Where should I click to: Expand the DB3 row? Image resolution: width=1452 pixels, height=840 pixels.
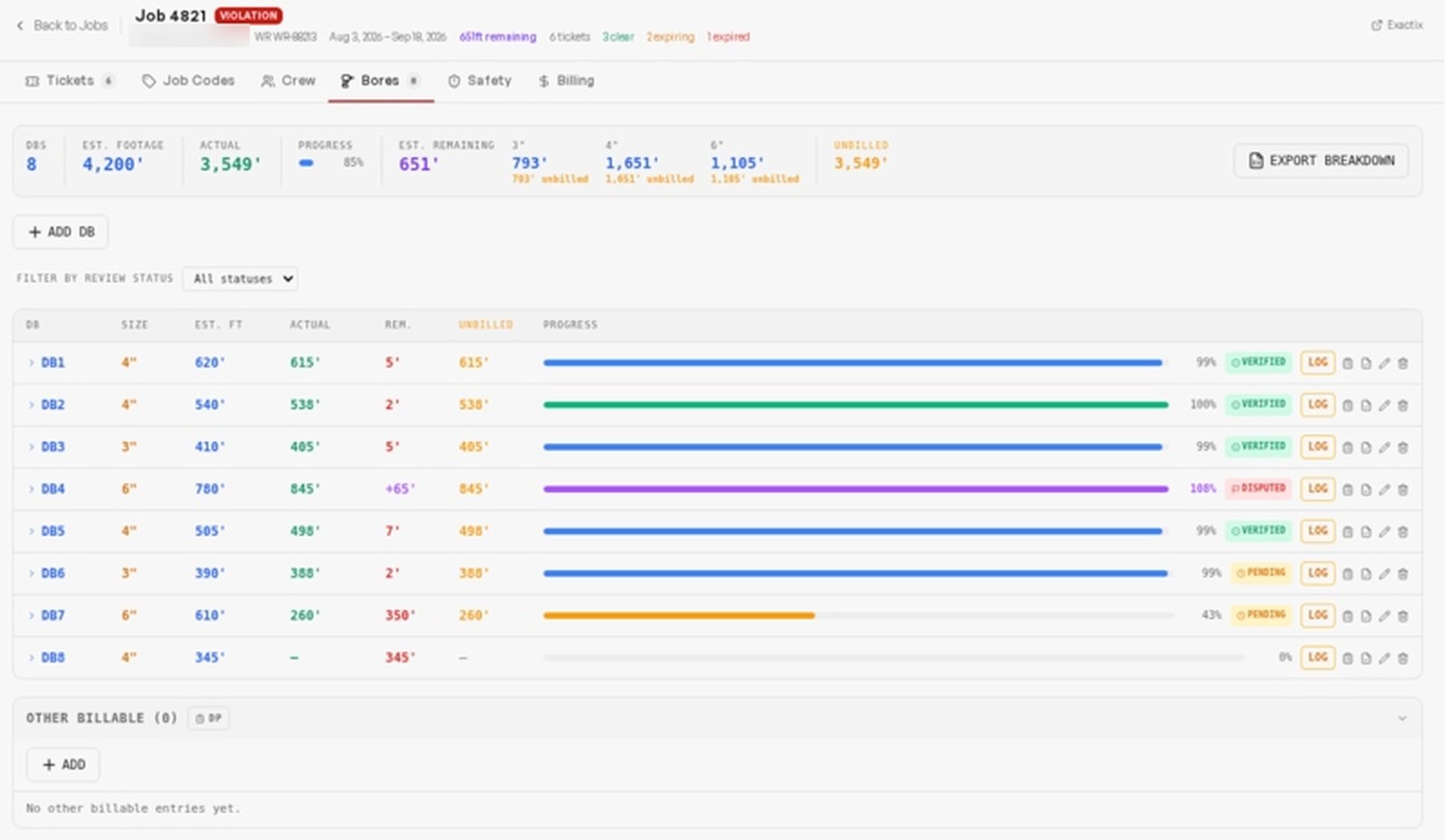(31, 447)
